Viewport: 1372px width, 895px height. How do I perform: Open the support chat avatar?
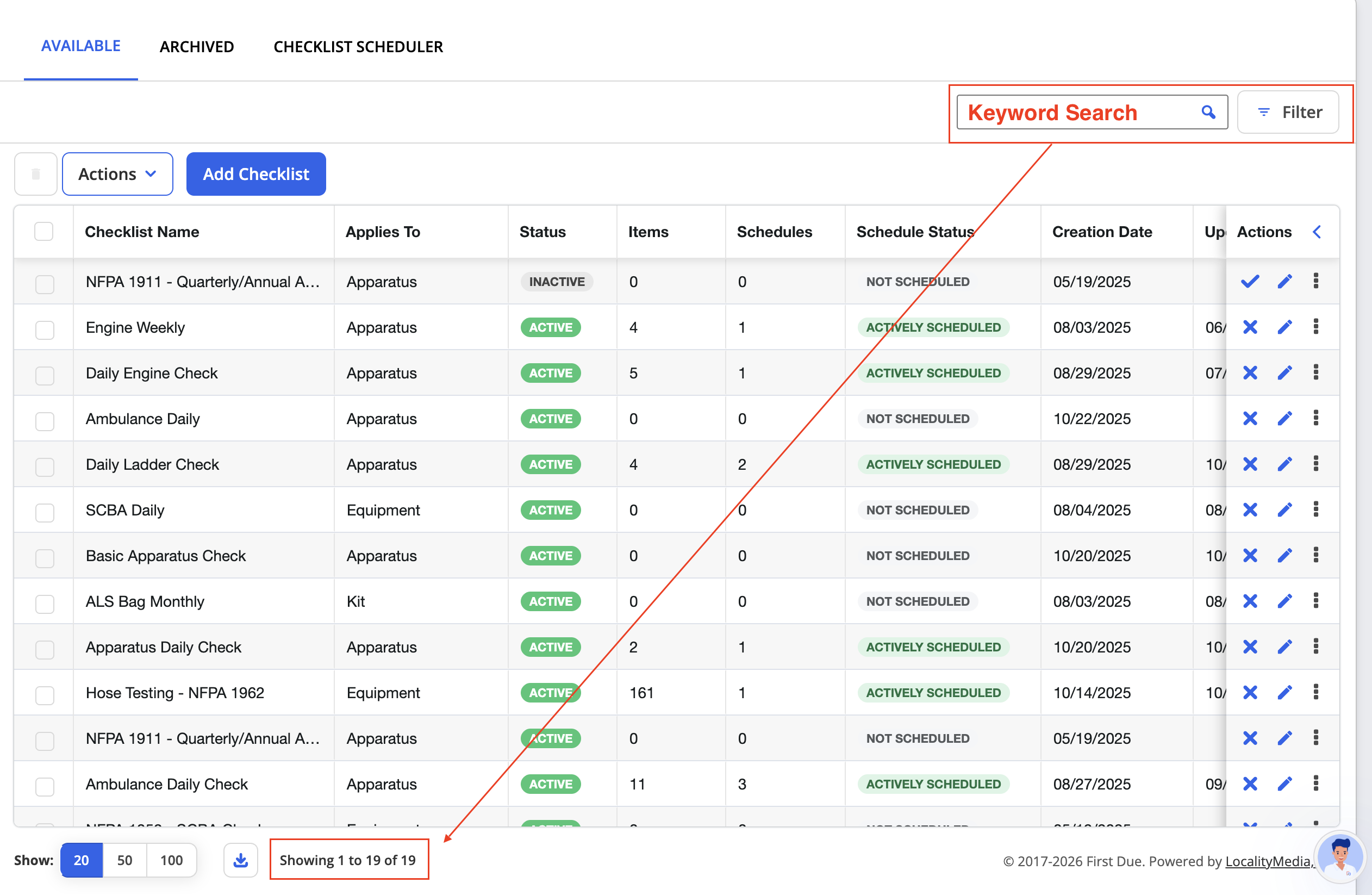coord(1340,856)
